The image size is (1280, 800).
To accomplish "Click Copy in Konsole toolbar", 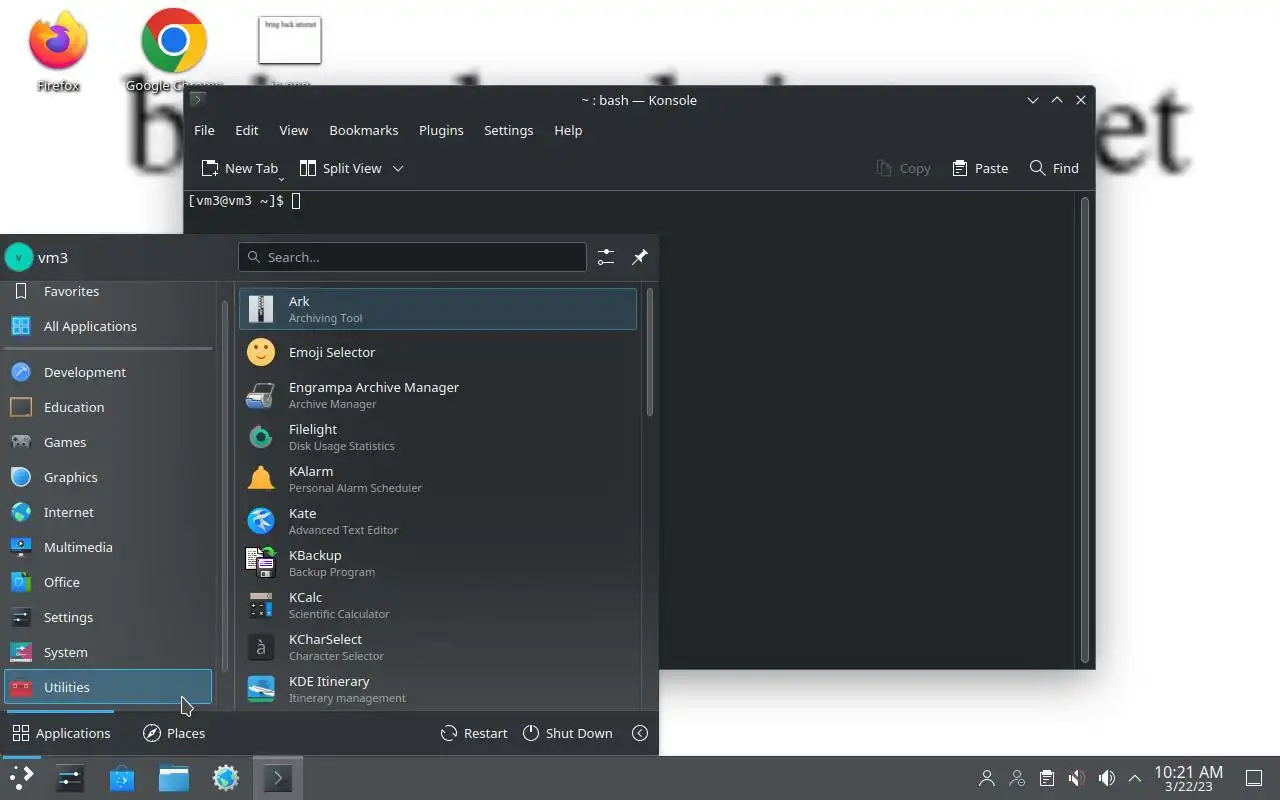I will (903, 168).
